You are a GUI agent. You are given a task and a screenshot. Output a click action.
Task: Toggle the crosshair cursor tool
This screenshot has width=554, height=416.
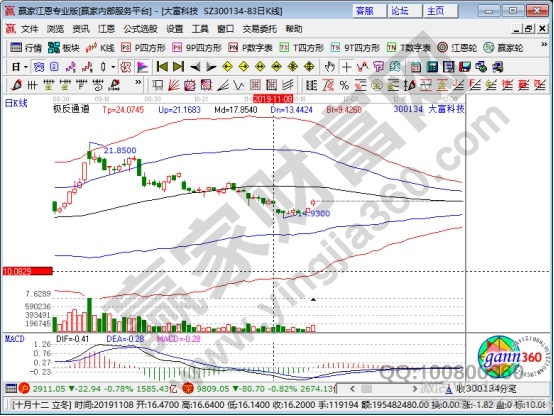[x=347, y=66]
